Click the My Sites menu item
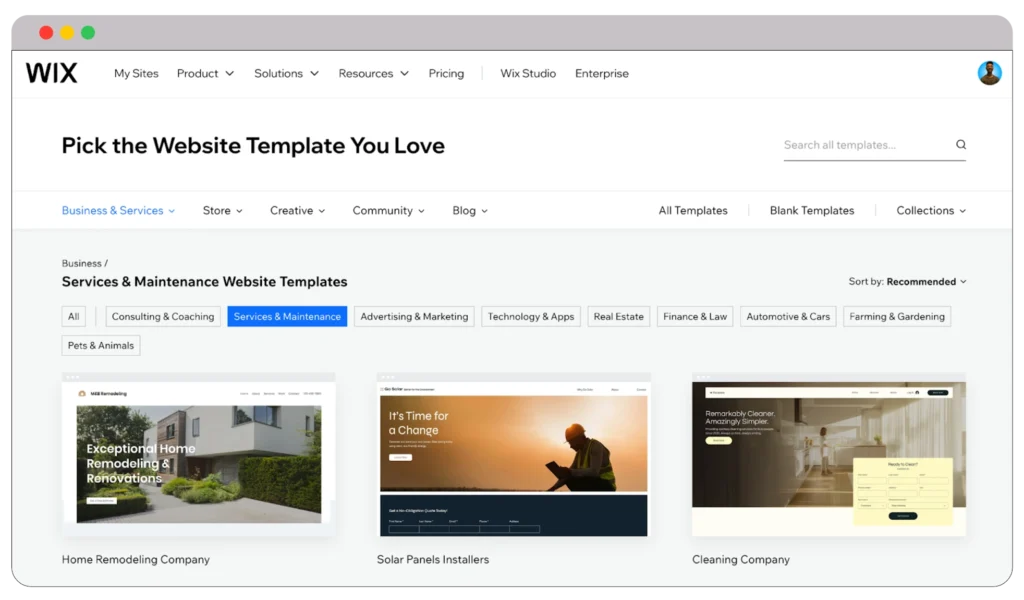This screenshot has width=1024, height=600. pyautogui.click(x=136, y=73)
